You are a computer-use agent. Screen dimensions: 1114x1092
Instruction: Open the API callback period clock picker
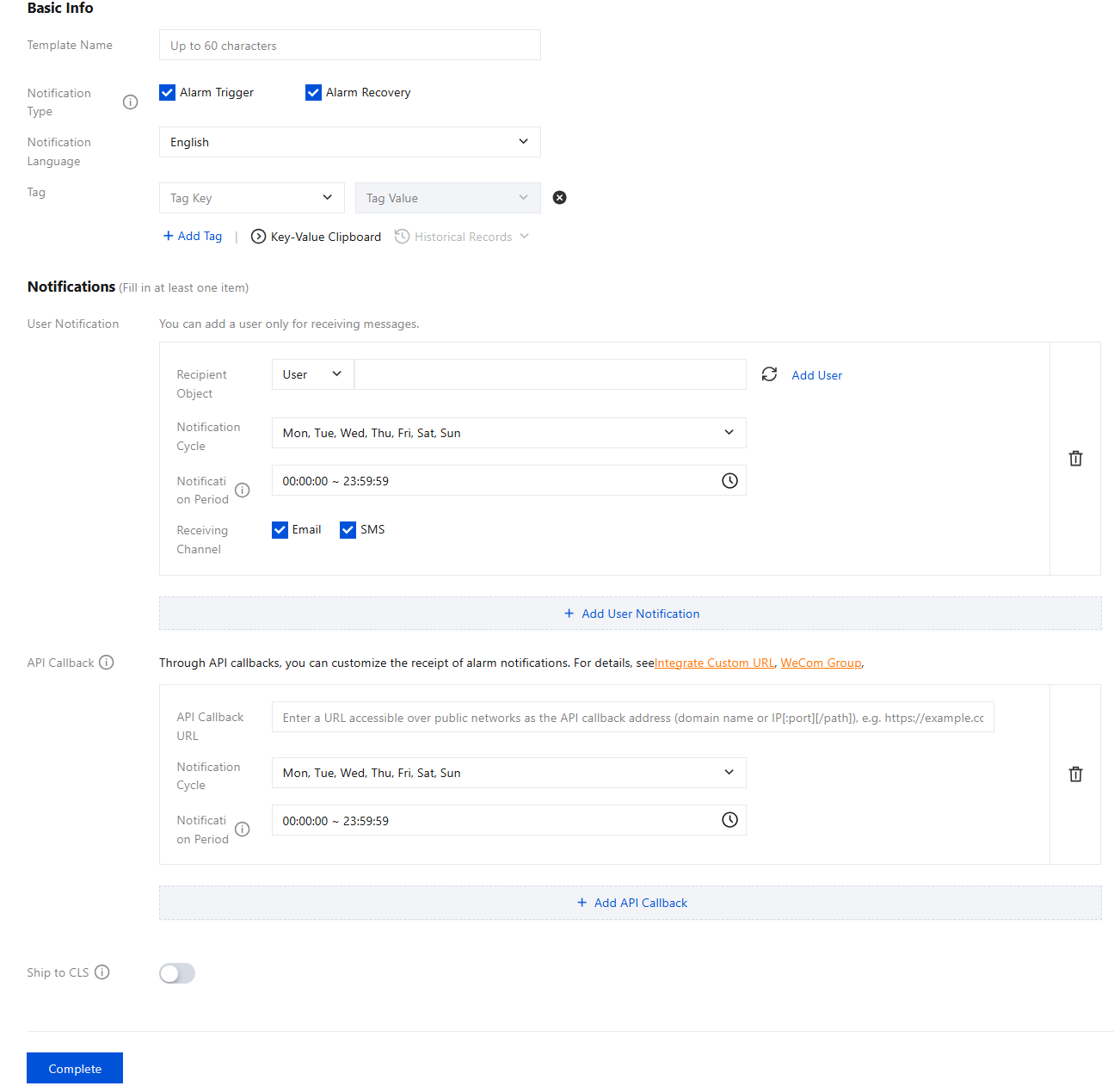[729, 820]
